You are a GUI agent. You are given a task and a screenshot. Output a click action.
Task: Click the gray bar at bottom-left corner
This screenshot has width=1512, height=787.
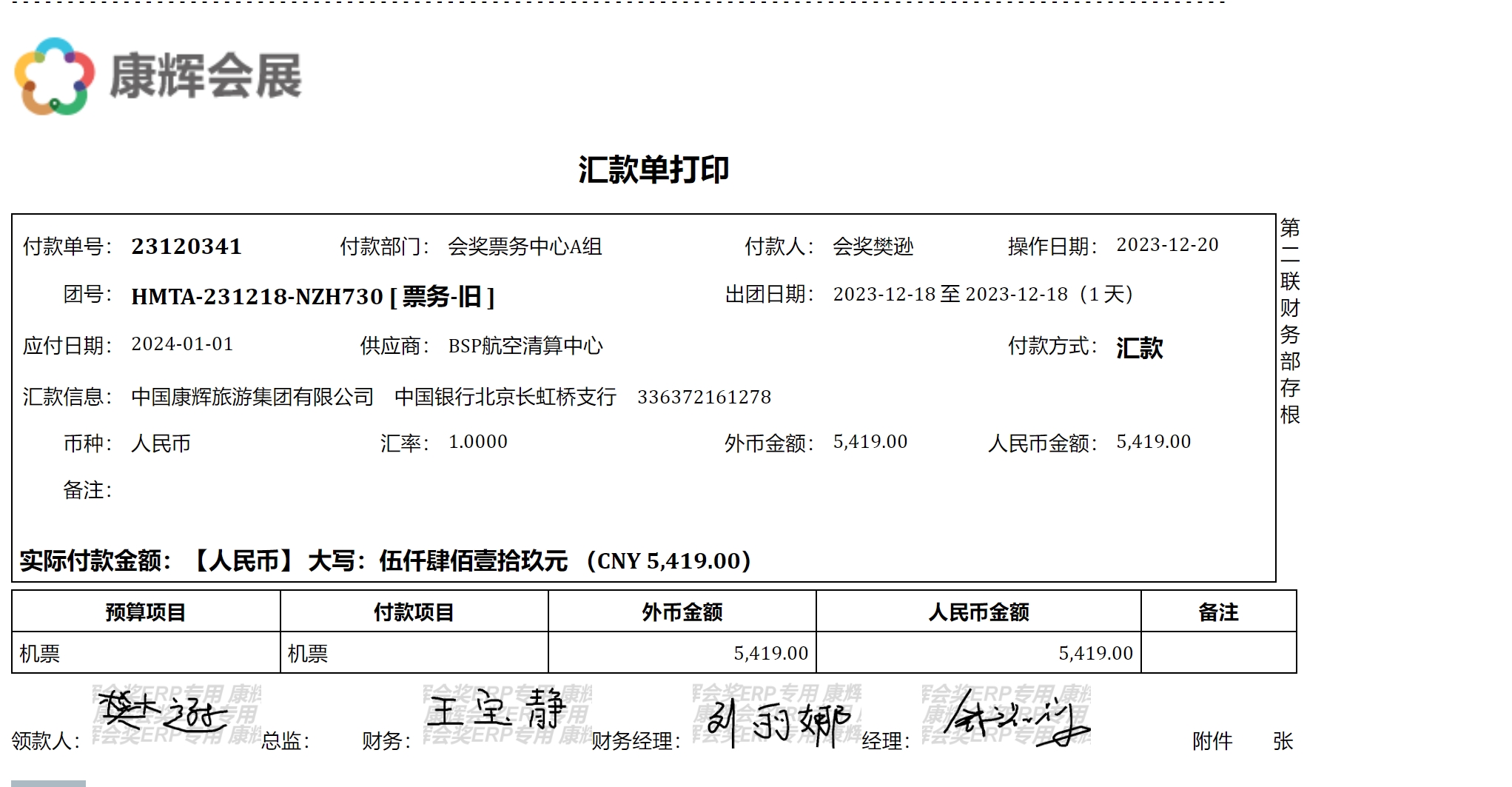coord(48,783)
